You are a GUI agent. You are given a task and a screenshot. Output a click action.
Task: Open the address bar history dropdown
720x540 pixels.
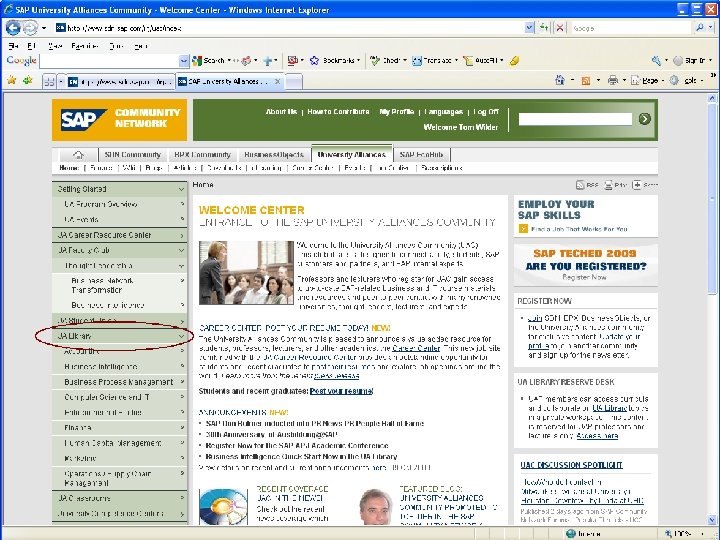[x=529, y=28]
